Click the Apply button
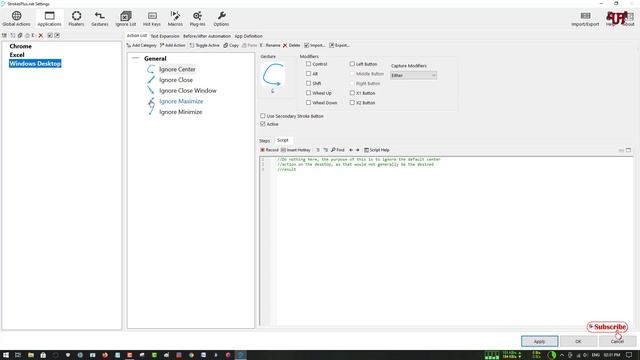The width and height of the screenshot is (640, 360). (x=539, y=341)
